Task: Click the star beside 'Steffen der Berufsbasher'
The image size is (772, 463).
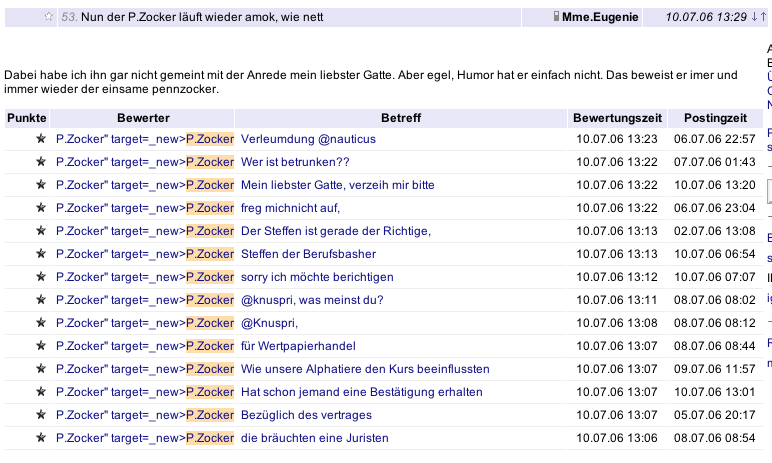Action: (x=41, y=254)
